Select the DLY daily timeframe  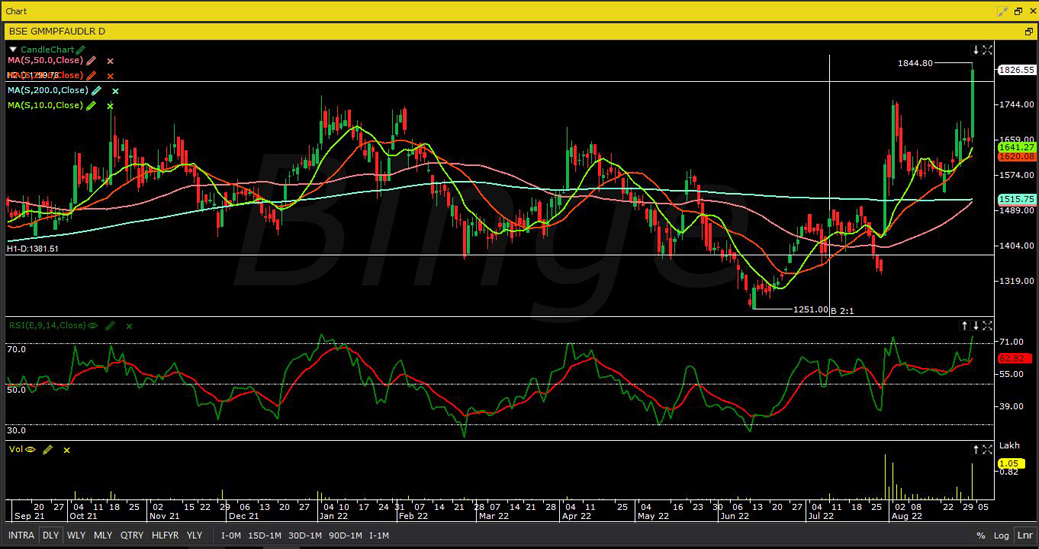(x=50, y=535)
